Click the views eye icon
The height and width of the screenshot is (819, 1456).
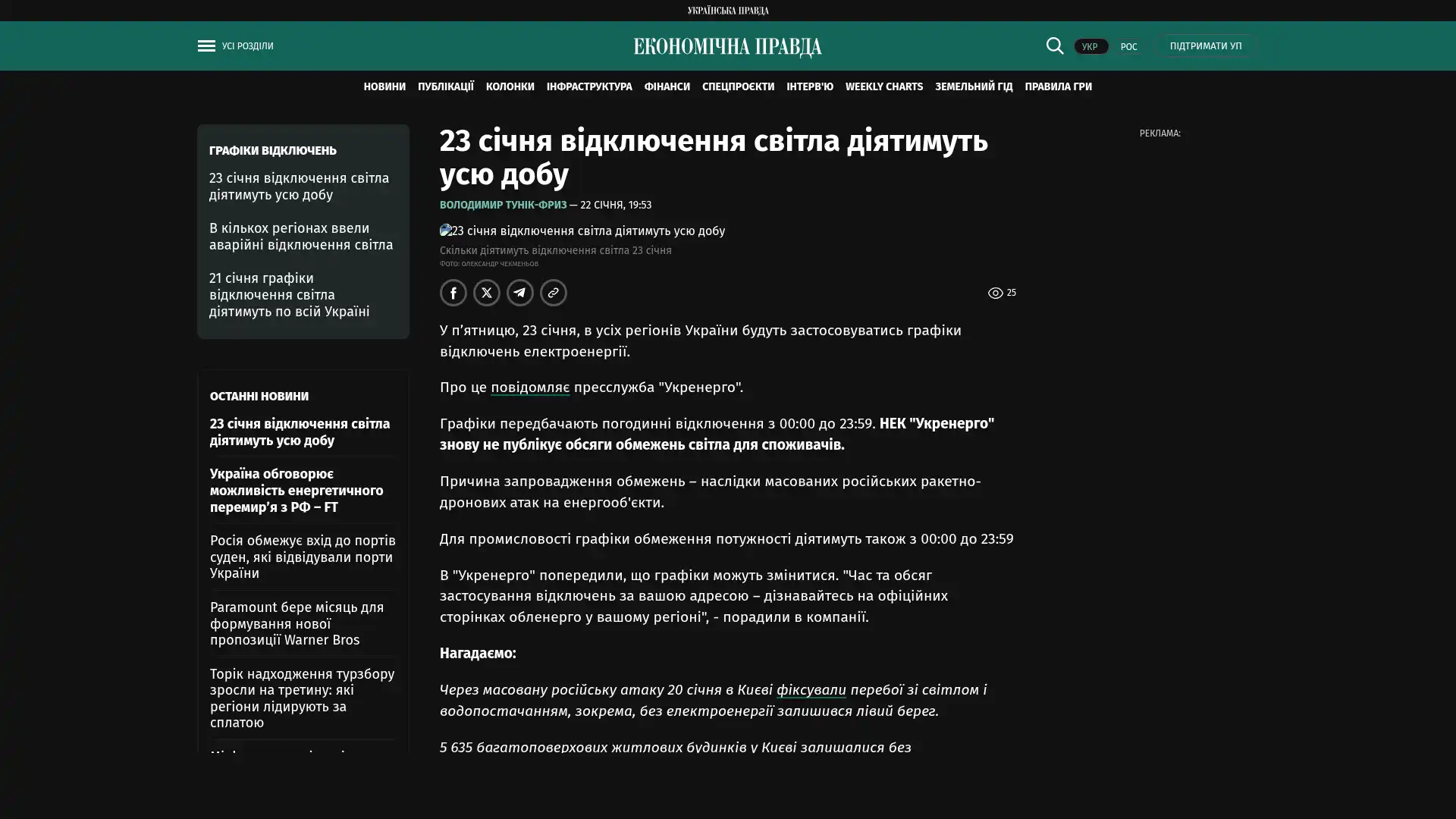995,293
